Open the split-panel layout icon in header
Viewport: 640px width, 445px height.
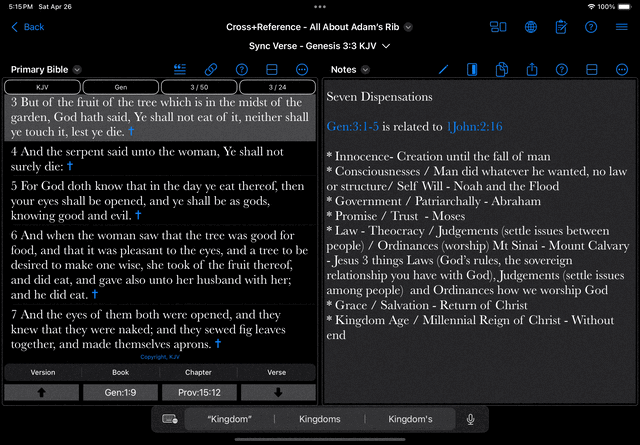pyautogui.click(x=498, y=27)
